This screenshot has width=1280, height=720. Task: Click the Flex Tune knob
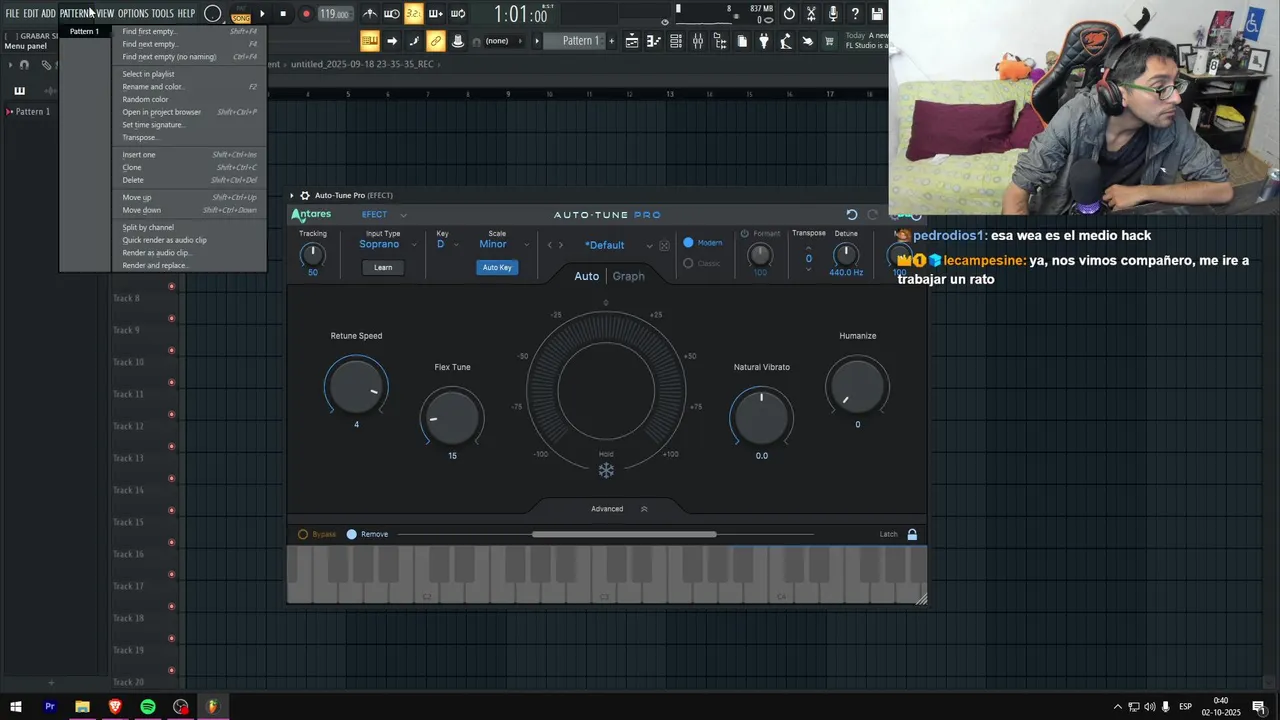(452, 416)
